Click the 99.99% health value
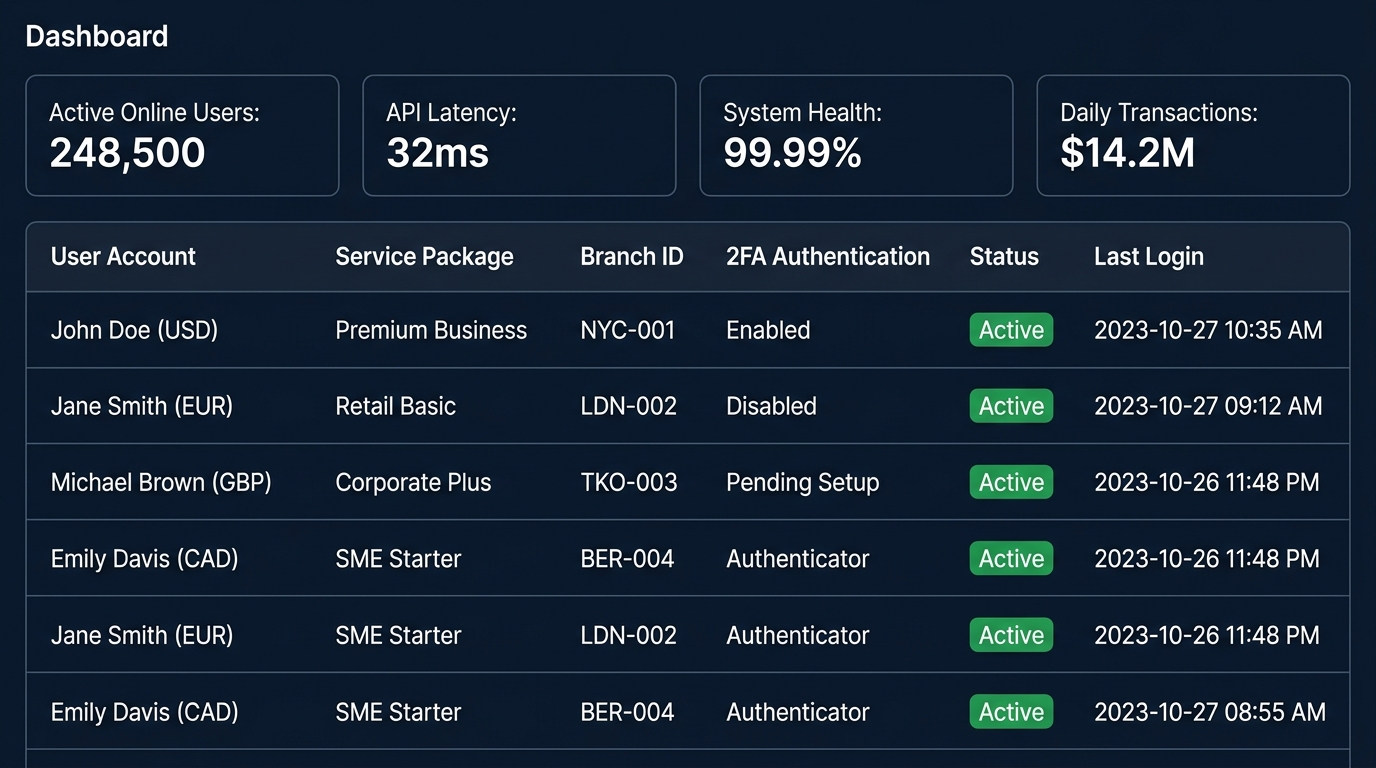Screen dimensions: 1376x768 point(792,153)
